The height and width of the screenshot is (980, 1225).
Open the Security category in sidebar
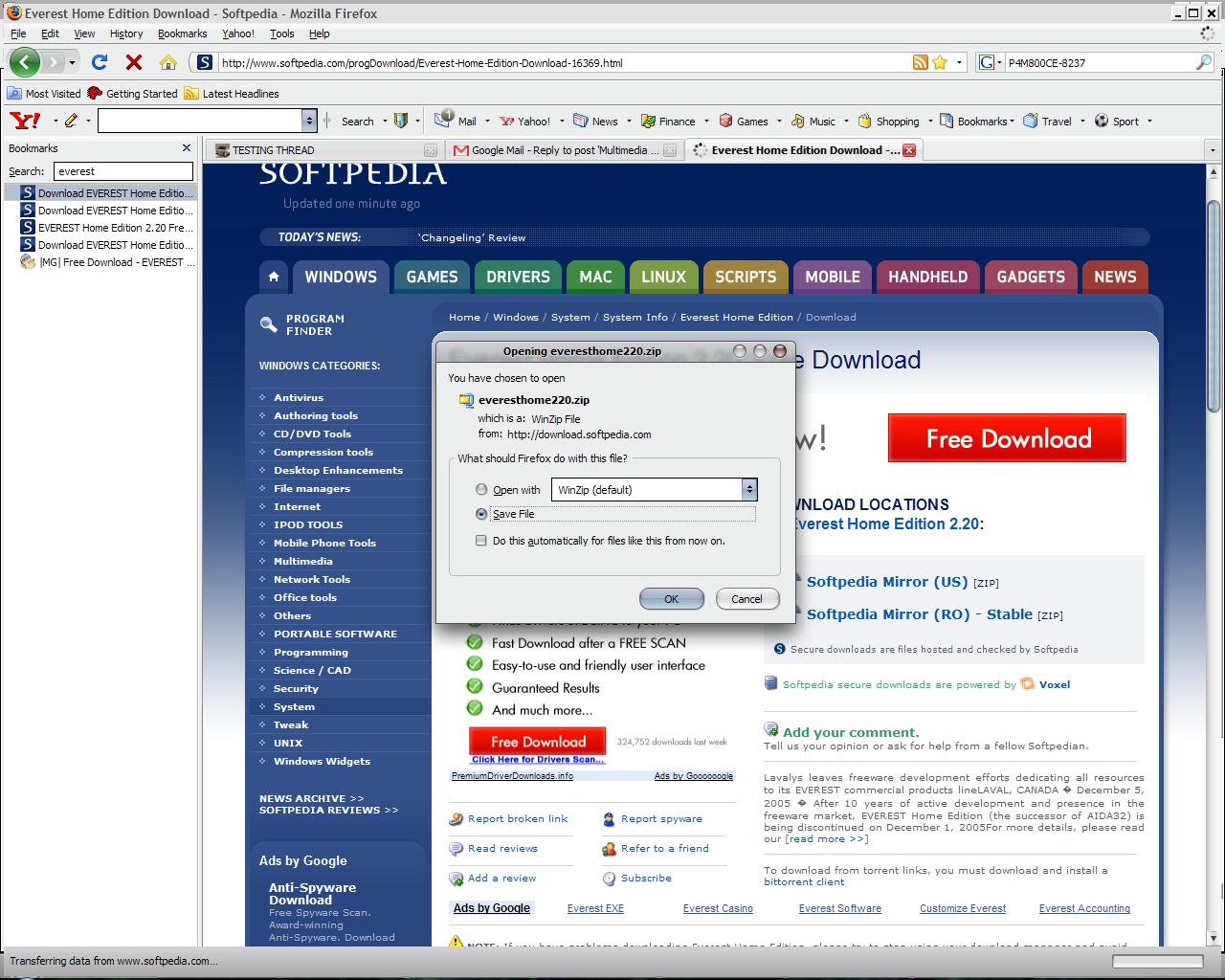click(x=296, y=688)
